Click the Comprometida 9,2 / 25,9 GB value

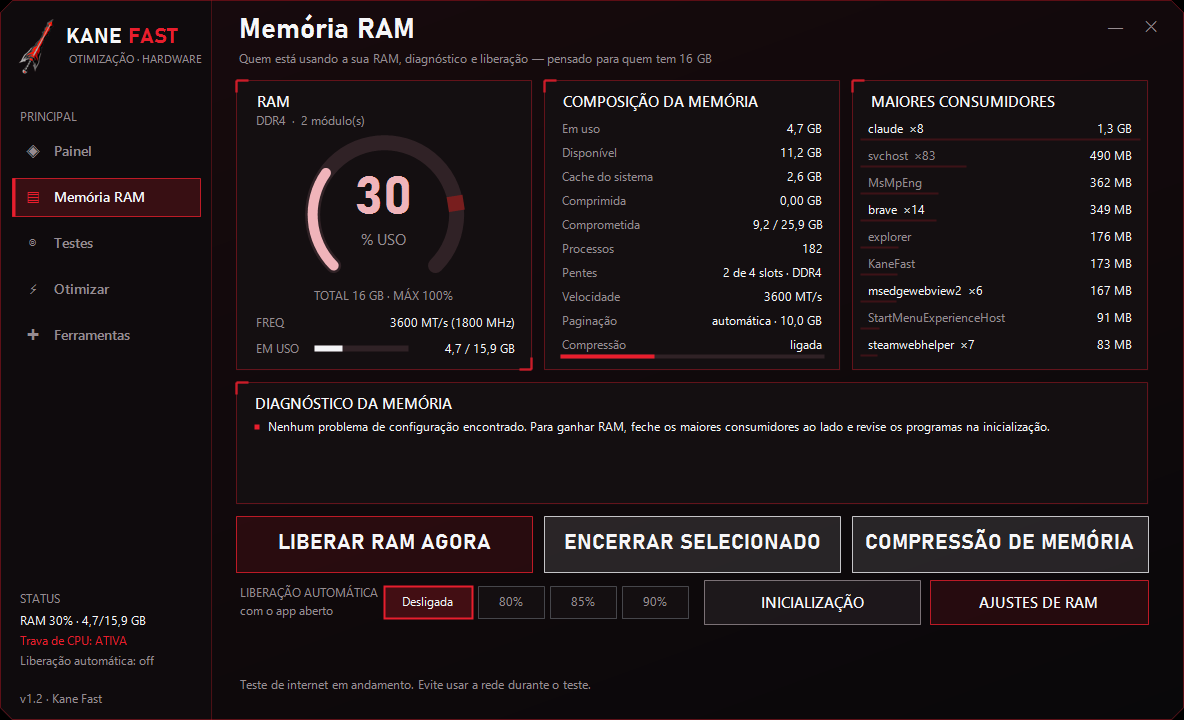point(788,225)
